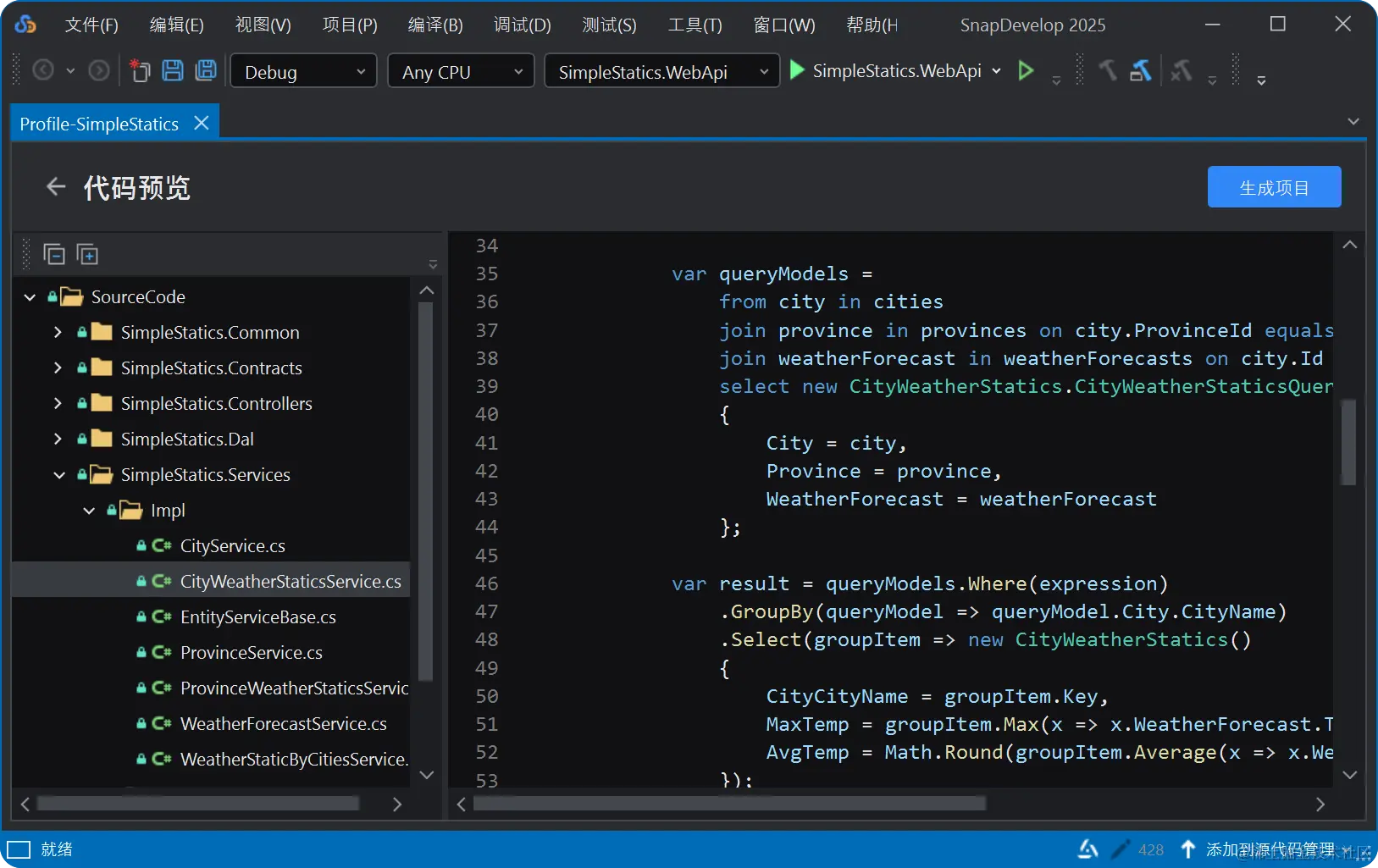The height and width of the screenshot is (868, 1378).
Task: Click the 生成项目 button
Action: point(1274,187)
